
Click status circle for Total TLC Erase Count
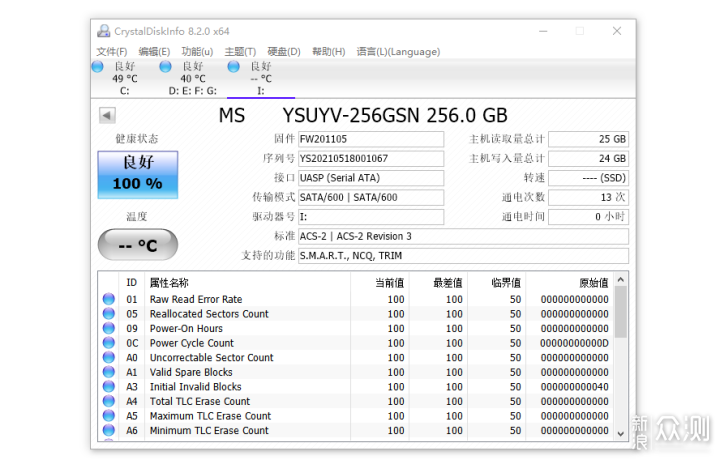(109, 401)
